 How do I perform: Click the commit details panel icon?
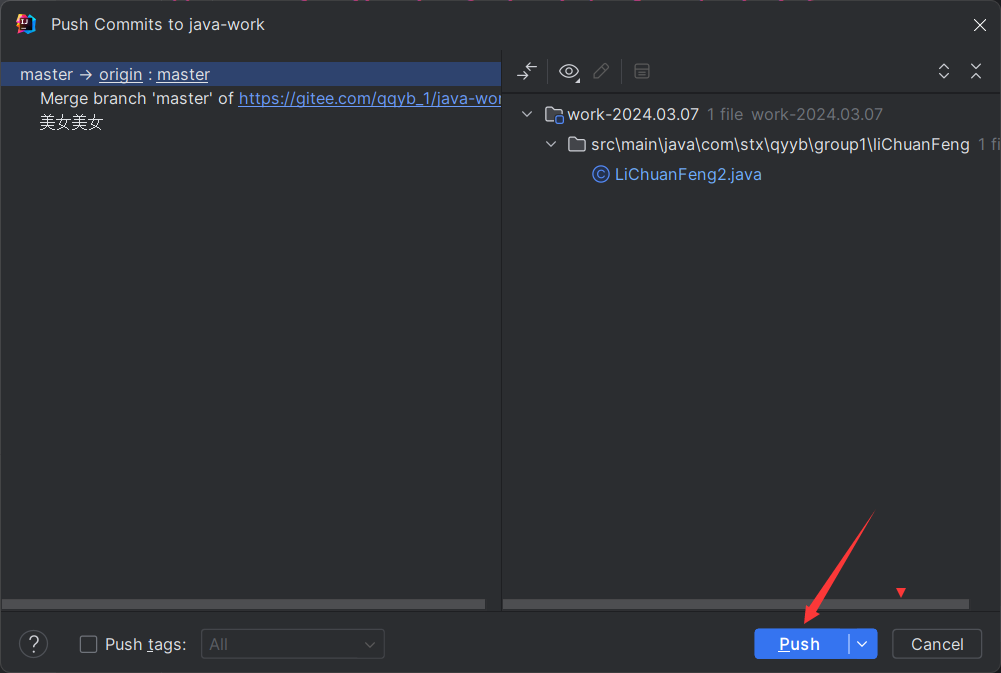coord(642,71)
